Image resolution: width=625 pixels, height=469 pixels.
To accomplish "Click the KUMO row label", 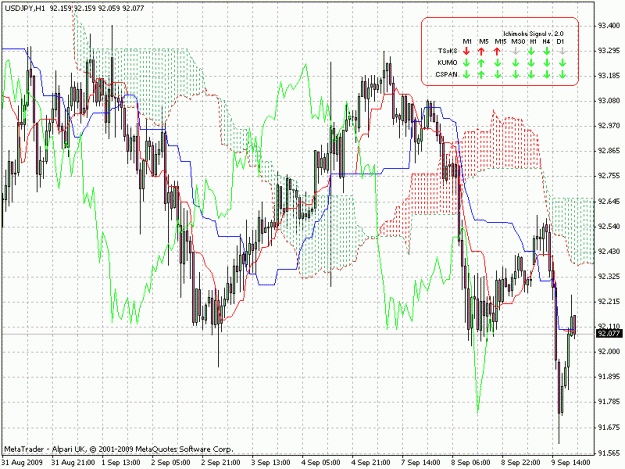I will tap(447, 63).
